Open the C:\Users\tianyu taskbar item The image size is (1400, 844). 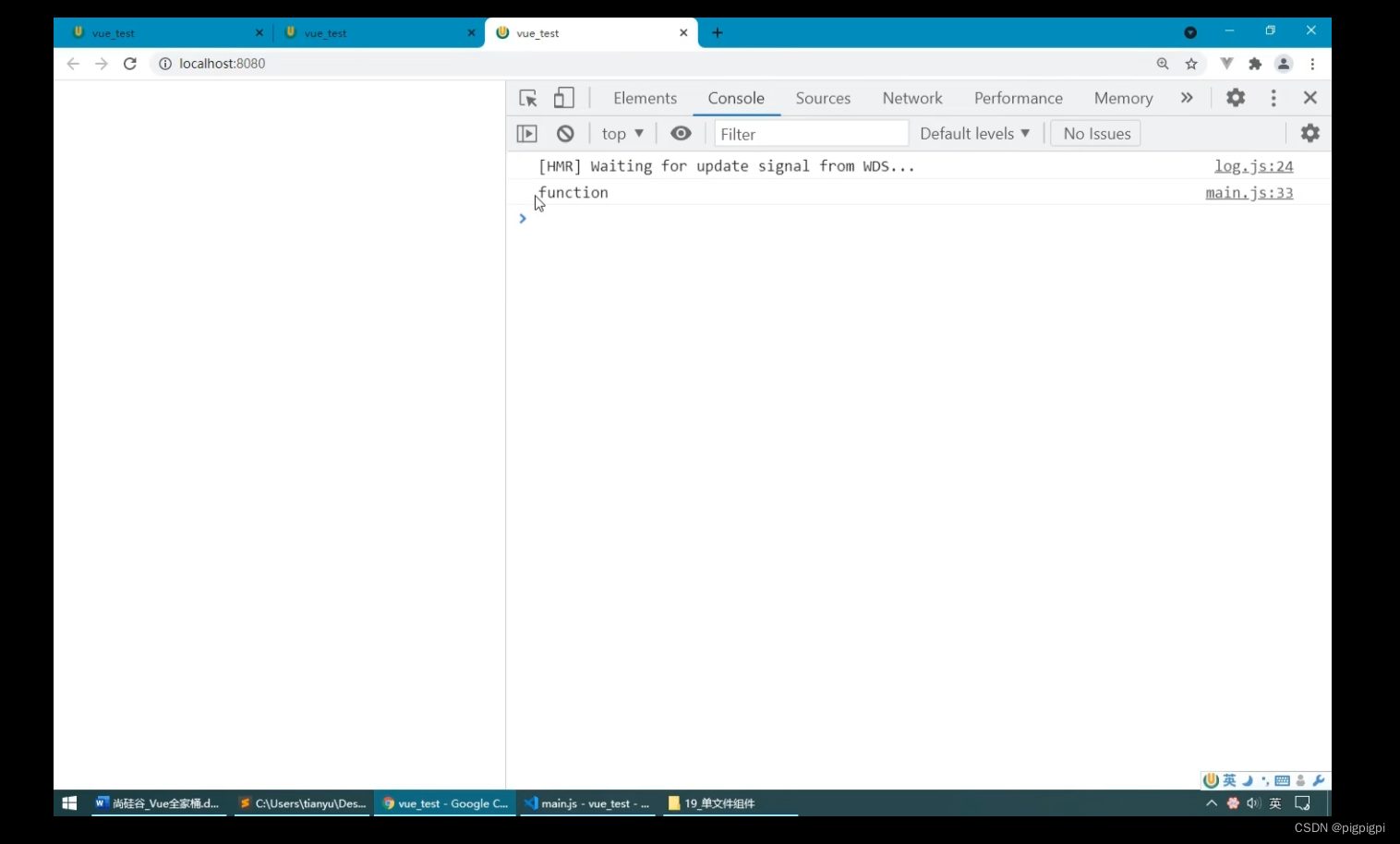pyautogui.click(x=302, y=803)
